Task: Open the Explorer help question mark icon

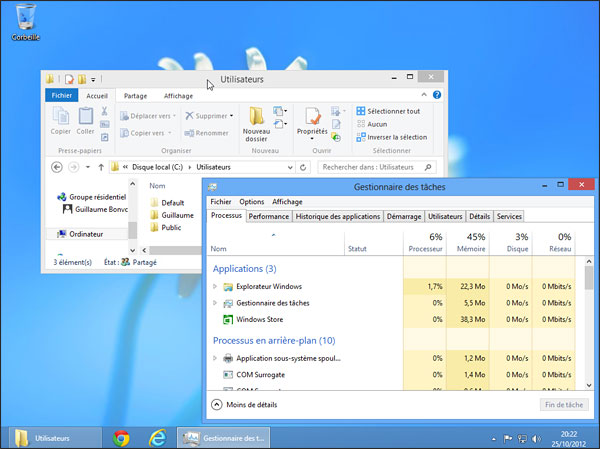Action: click(437, 95)
